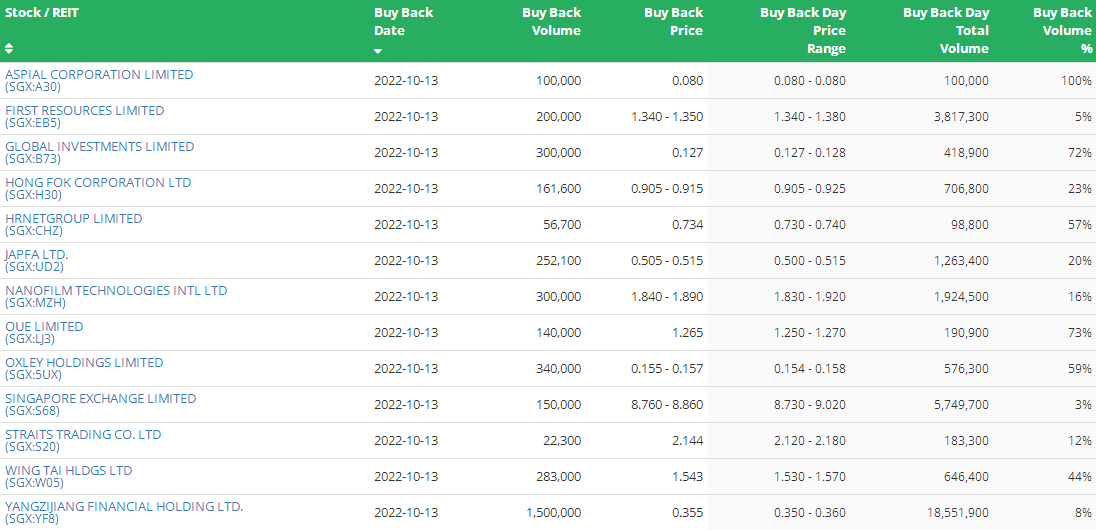The width and height of the screenshot is (1096, 530).
Task: Select total volume 3,817,300
Action: [x=961, y=117]
